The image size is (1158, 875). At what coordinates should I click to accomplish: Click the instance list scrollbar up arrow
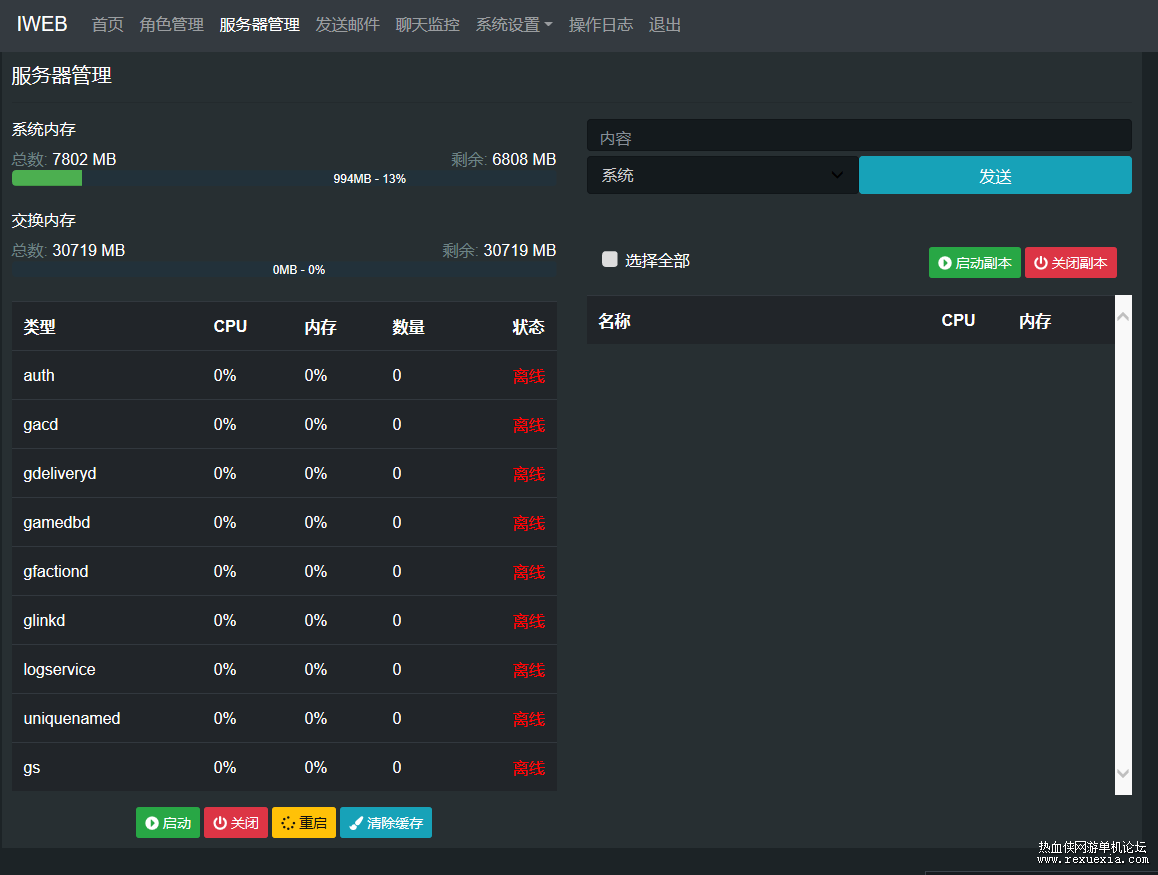[x=1123, y=317]
